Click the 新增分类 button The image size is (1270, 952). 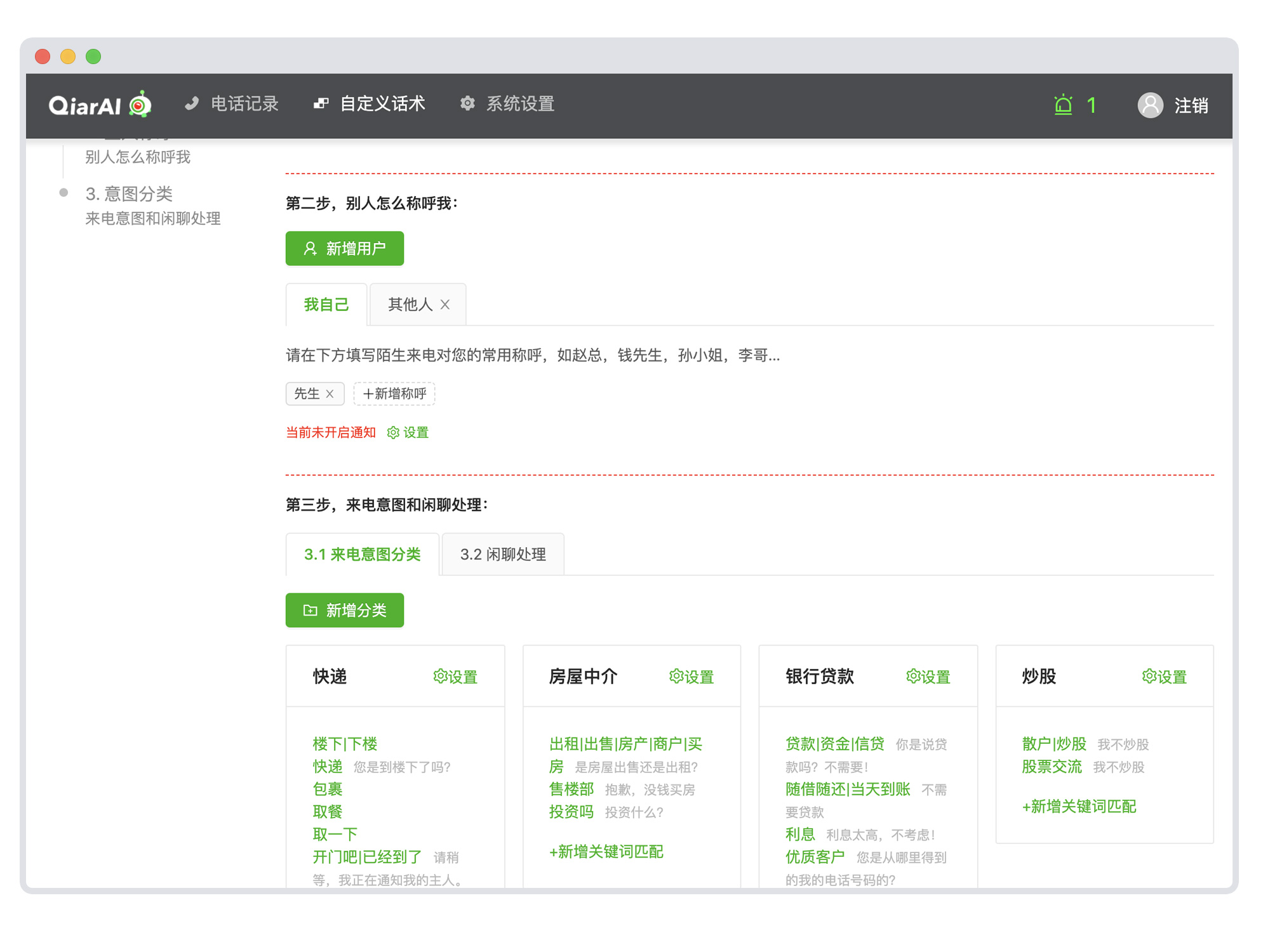coord(344,610)
